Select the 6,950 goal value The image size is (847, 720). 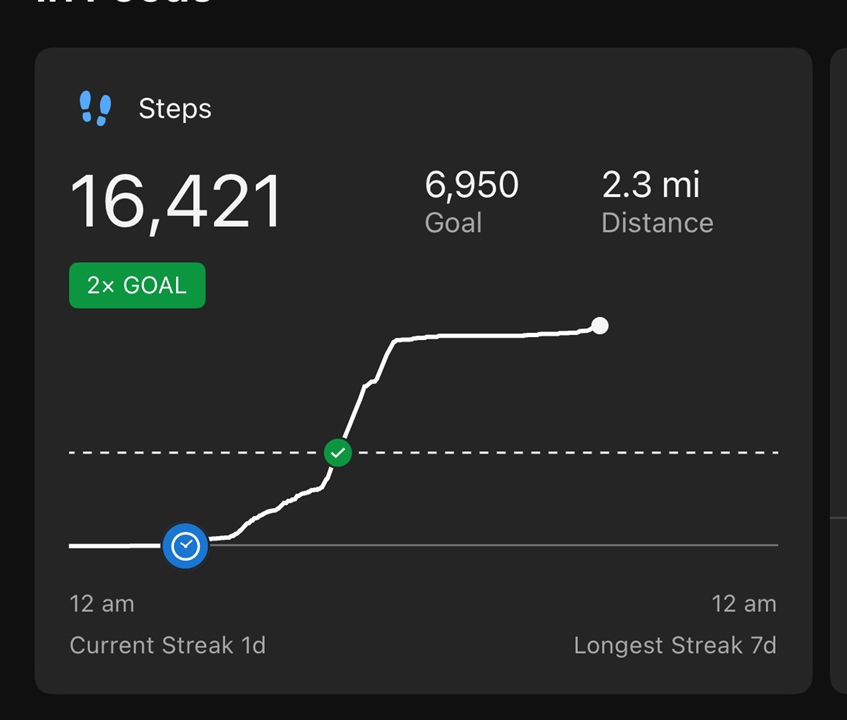472,185
